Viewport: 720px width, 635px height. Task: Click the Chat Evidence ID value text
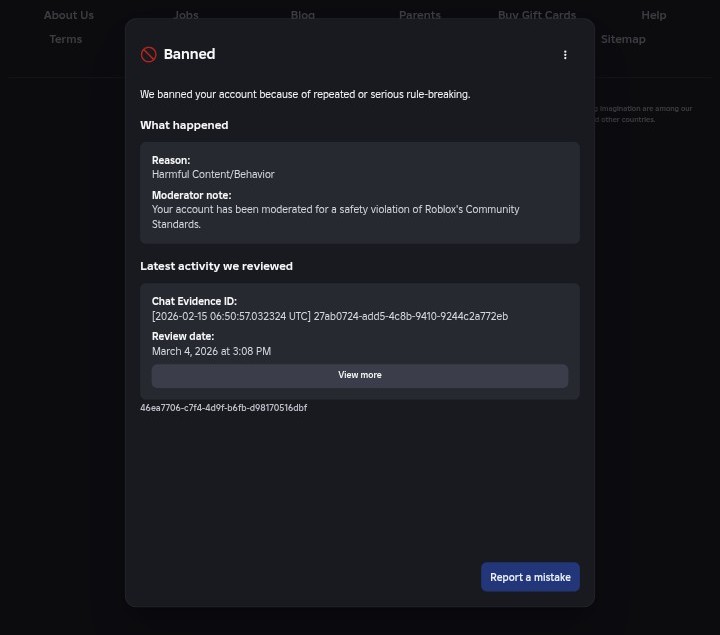pyautogui.click(x=330, y=316)
